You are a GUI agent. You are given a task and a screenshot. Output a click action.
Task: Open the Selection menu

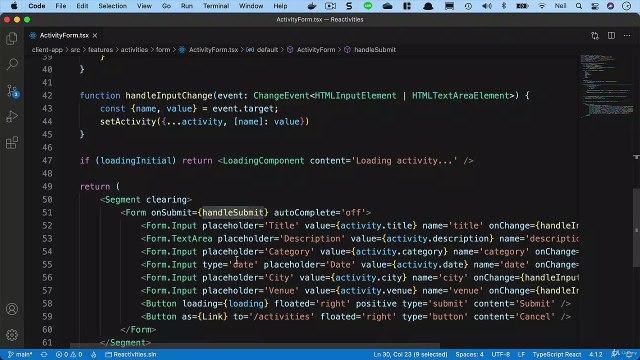click(x=112, y=6)
